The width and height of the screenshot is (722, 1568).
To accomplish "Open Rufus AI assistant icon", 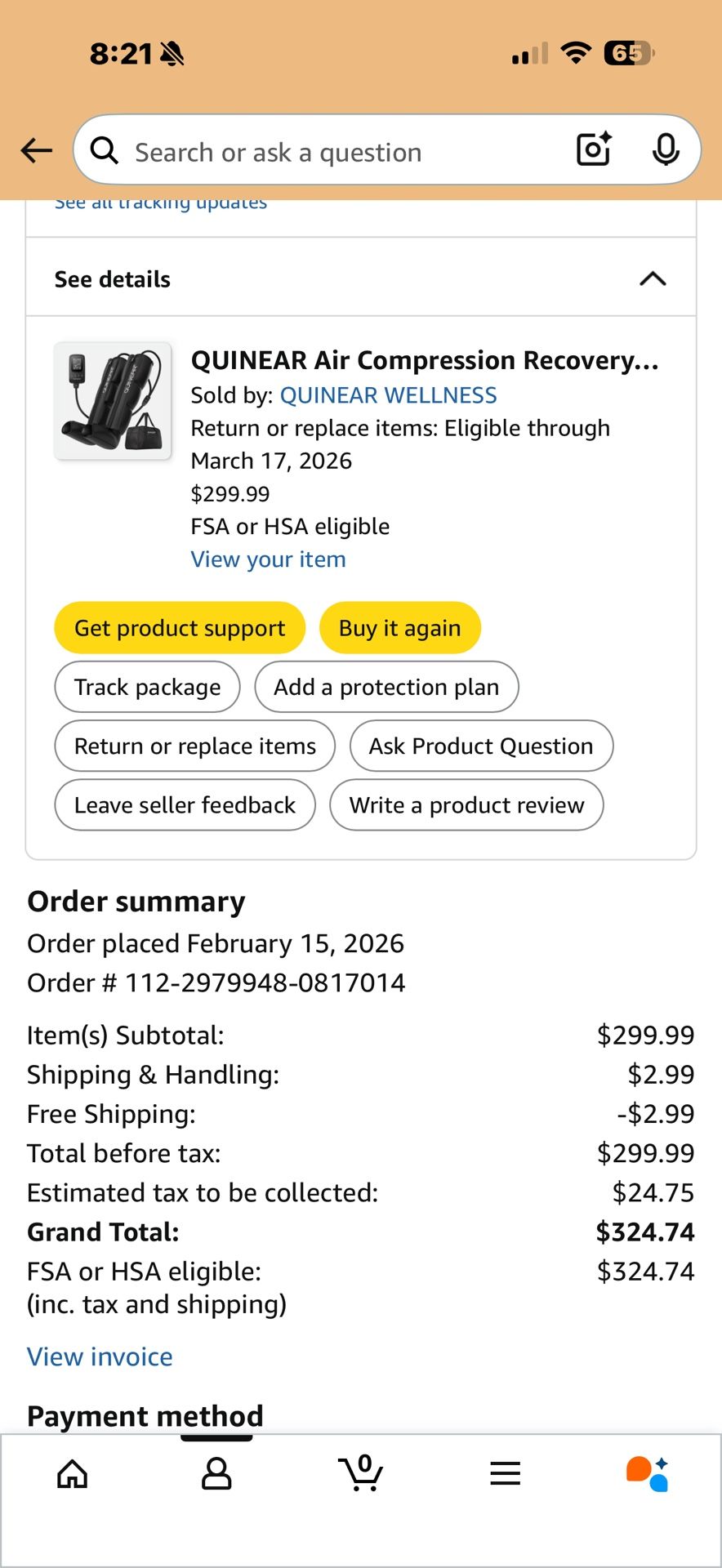I will pyautogui.click(x=648, y=1473).
